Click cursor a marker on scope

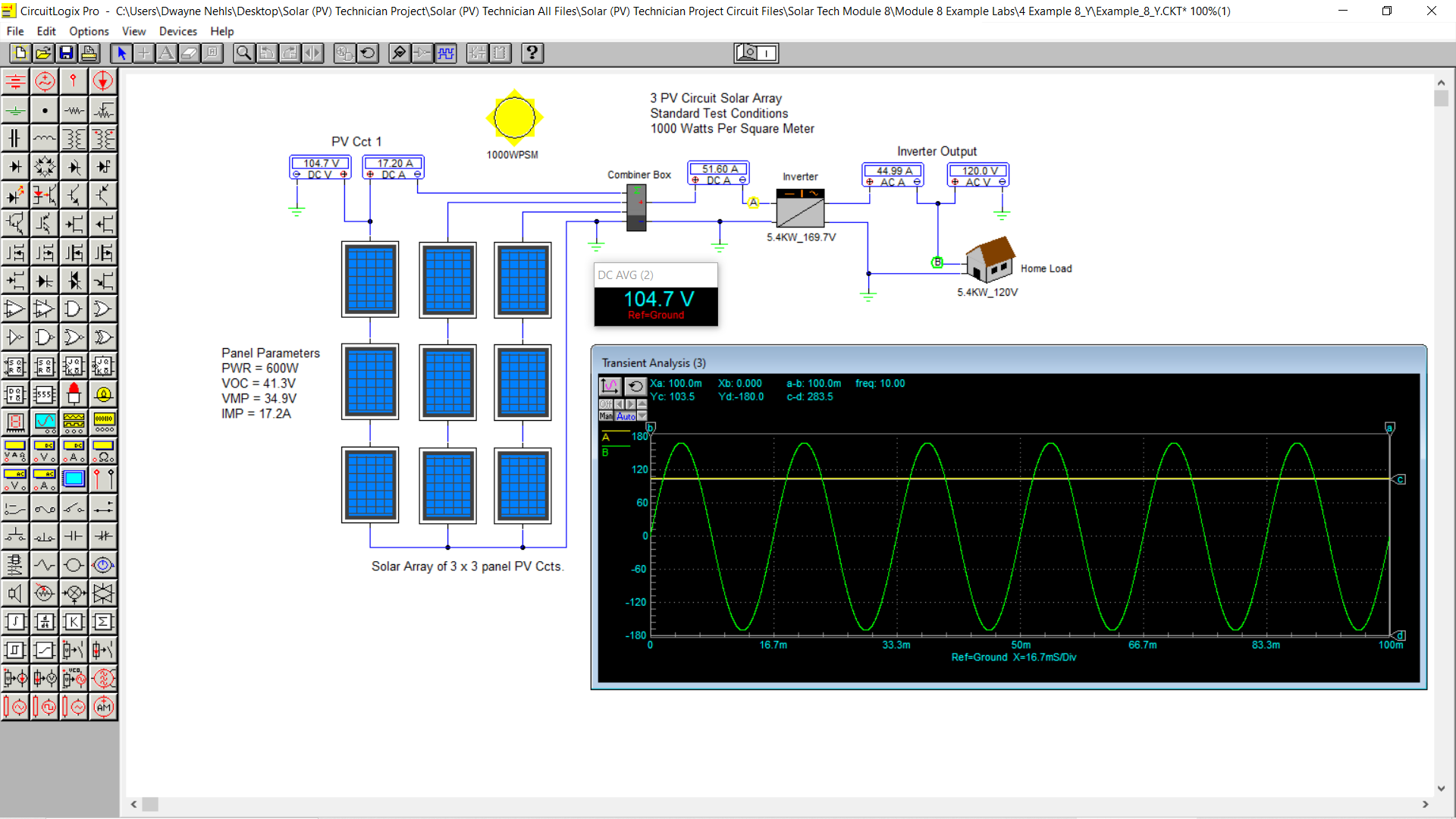tap(1390, 428)
